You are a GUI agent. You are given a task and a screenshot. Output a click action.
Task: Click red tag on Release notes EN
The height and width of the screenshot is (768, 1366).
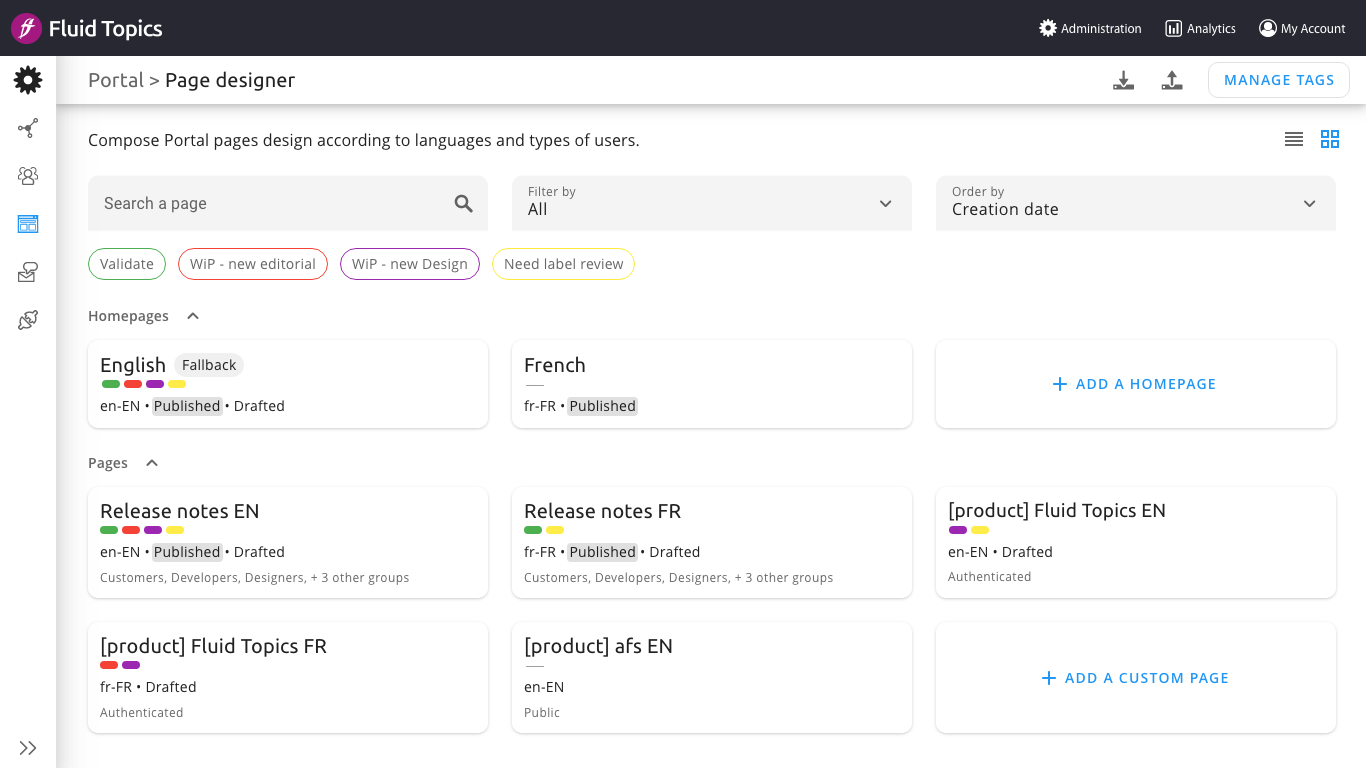click(131, 530)
